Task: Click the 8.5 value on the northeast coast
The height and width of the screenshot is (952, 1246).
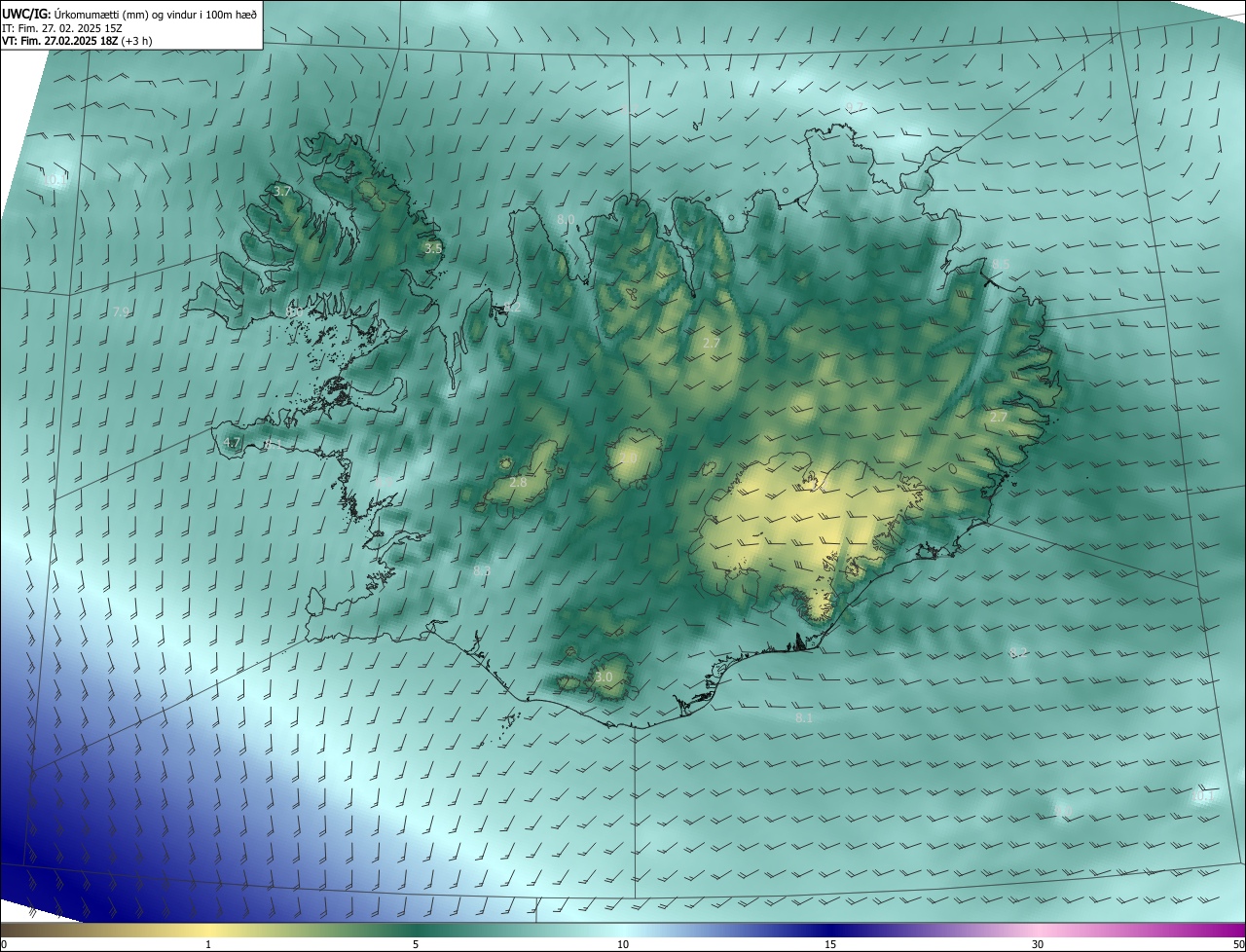Action: 1001,264
